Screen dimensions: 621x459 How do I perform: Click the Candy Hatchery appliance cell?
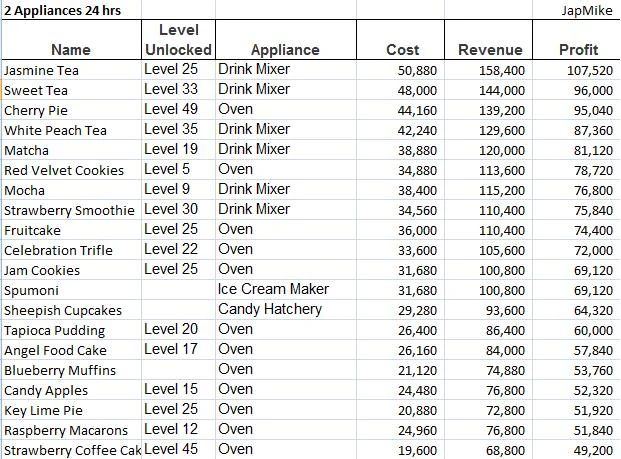(270, 310)
